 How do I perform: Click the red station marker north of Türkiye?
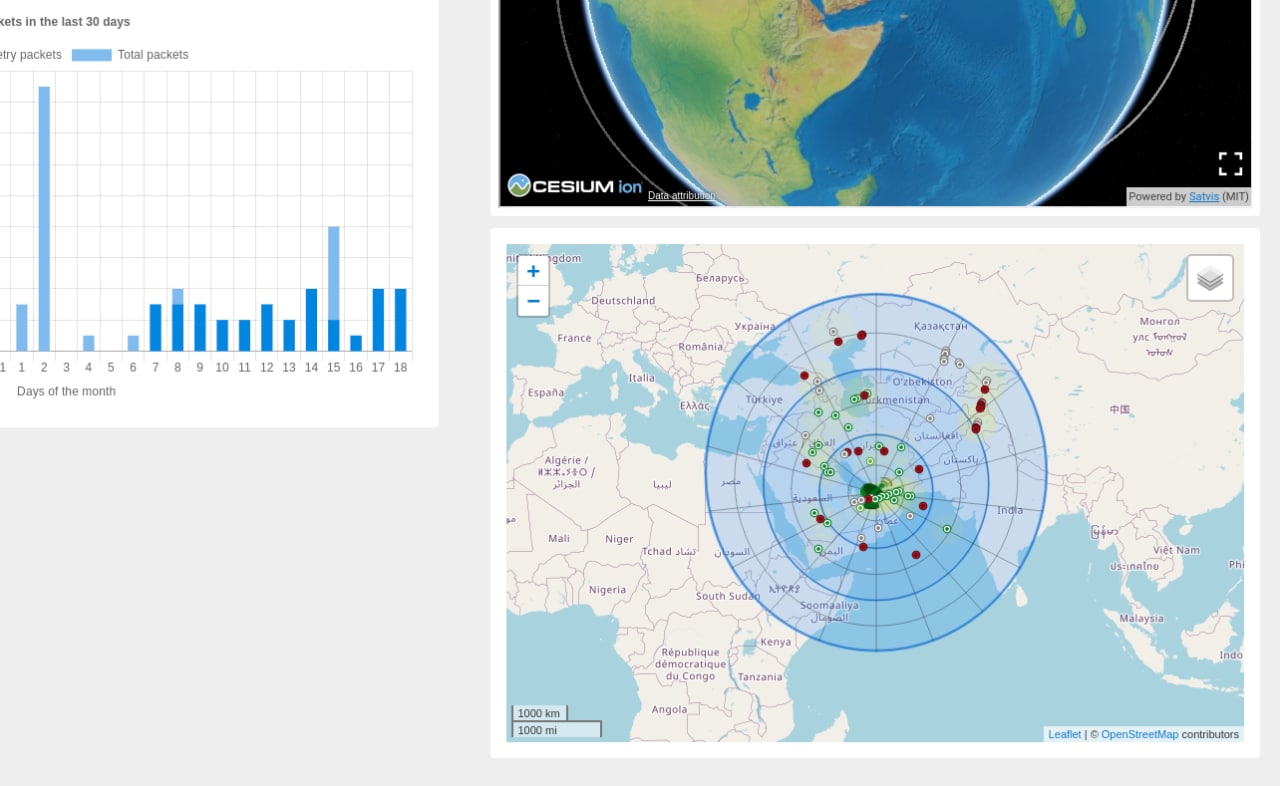[804, 376]
